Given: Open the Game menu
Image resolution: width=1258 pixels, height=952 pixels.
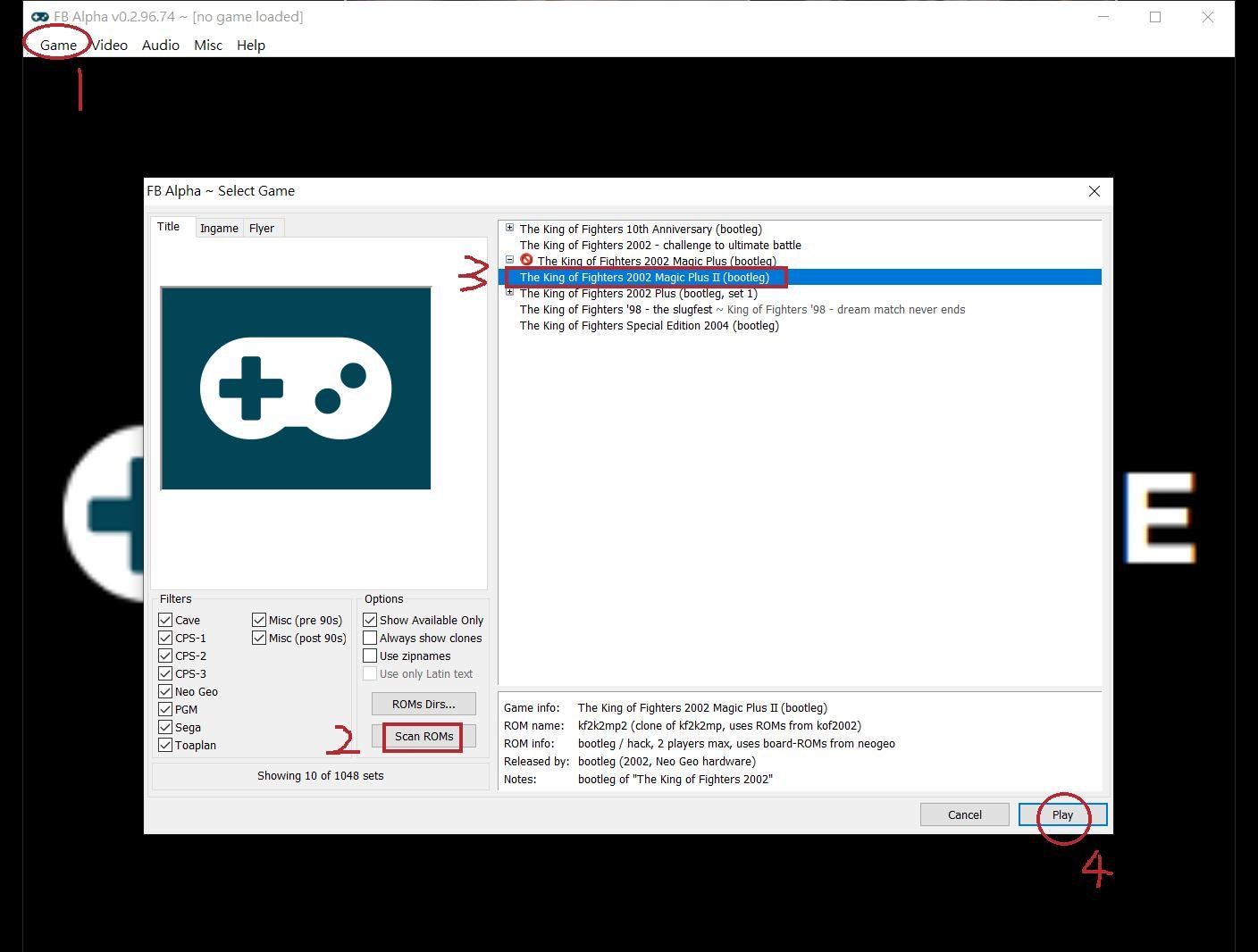Looking at the screenshot, I should (x=58, y=45).
